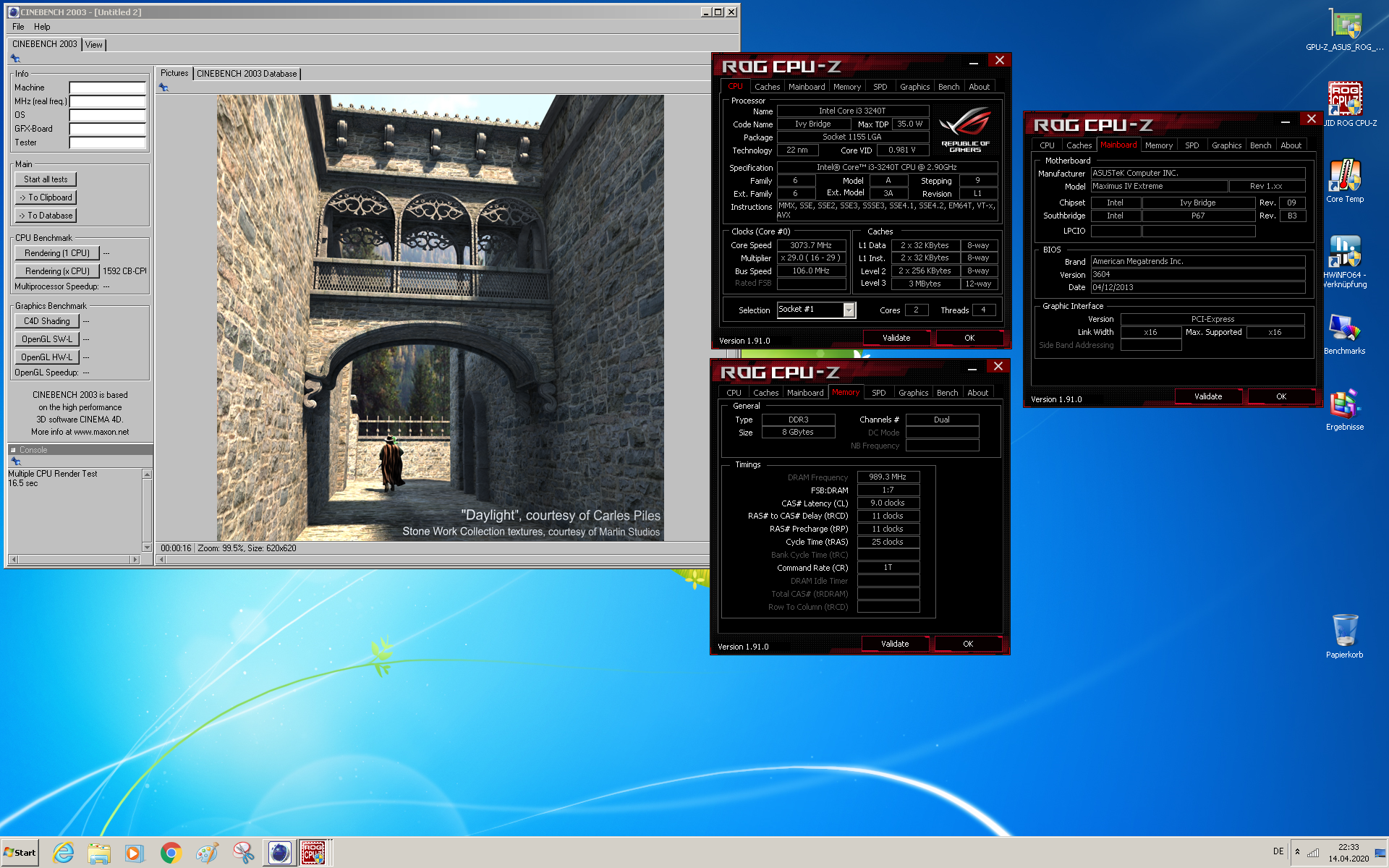1389x868 pixels.
Task: Open Windows Media Player taskbar icon
Action: (x=135, y=854)
